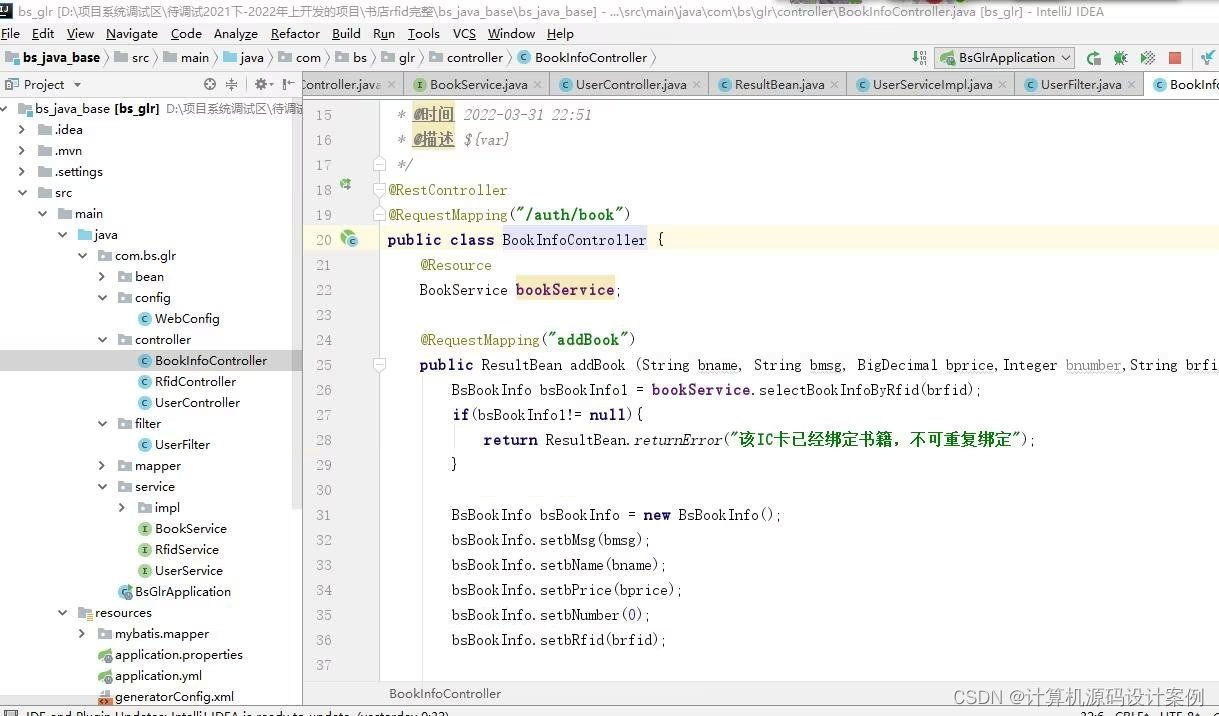Image resolution: width=1219 pixels, height=716 pixels.
Task: Click generatorConfig.xml file icon
Action: coord(105,697)
